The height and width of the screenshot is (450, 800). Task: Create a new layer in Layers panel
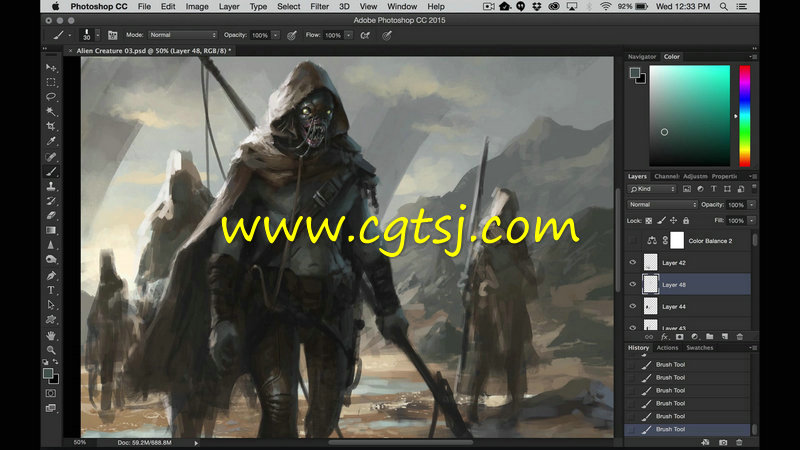click(x=724, y=337)
